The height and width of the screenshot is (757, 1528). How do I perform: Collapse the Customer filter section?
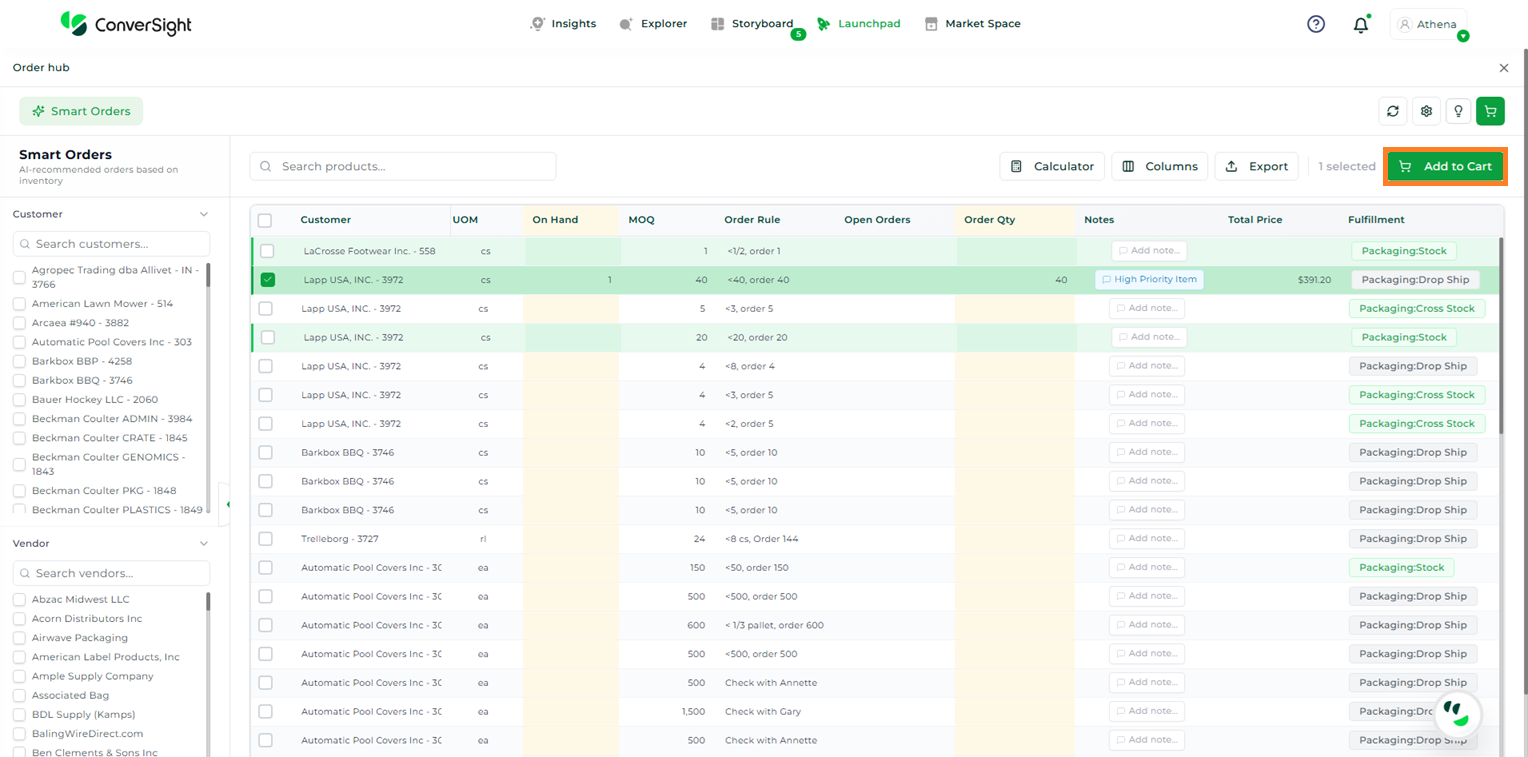pos(204,214)
